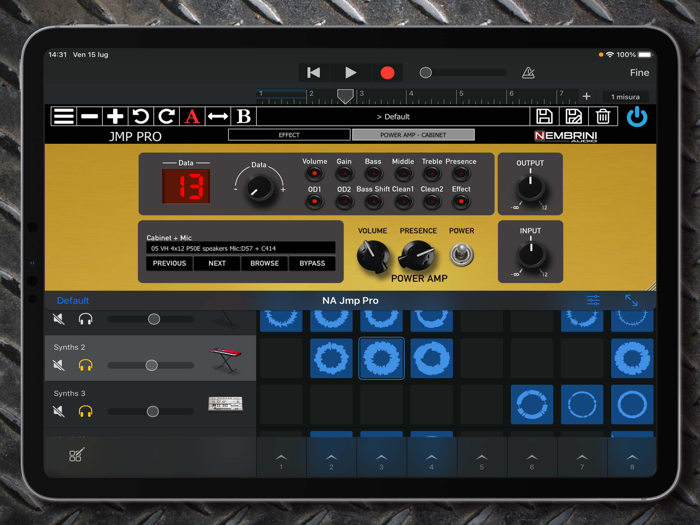
Task: Click the PREVIOUS cabinet button
Action: click(169, 263)
